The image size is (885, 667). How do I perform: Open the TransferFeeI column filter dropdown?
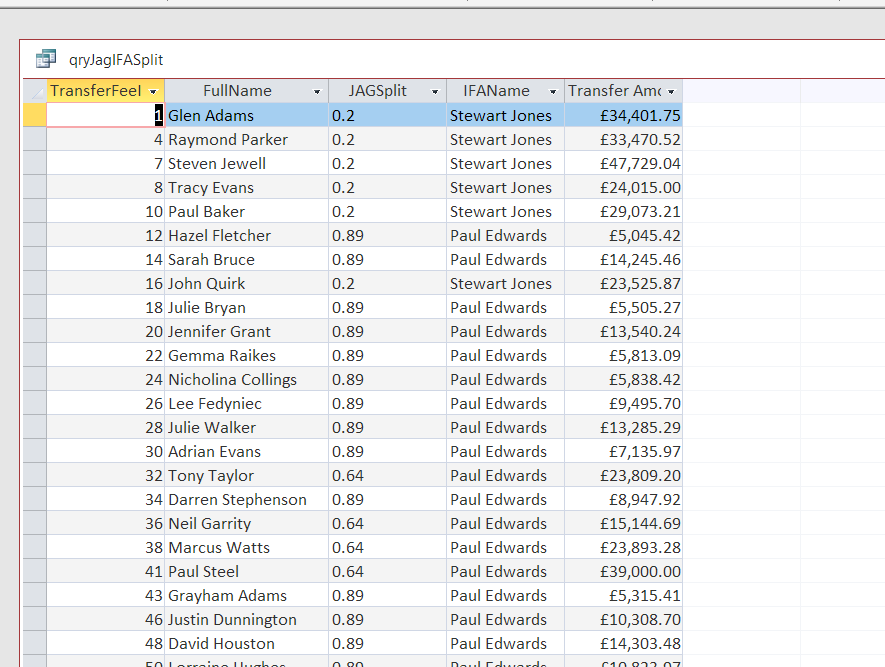[153, 91]
